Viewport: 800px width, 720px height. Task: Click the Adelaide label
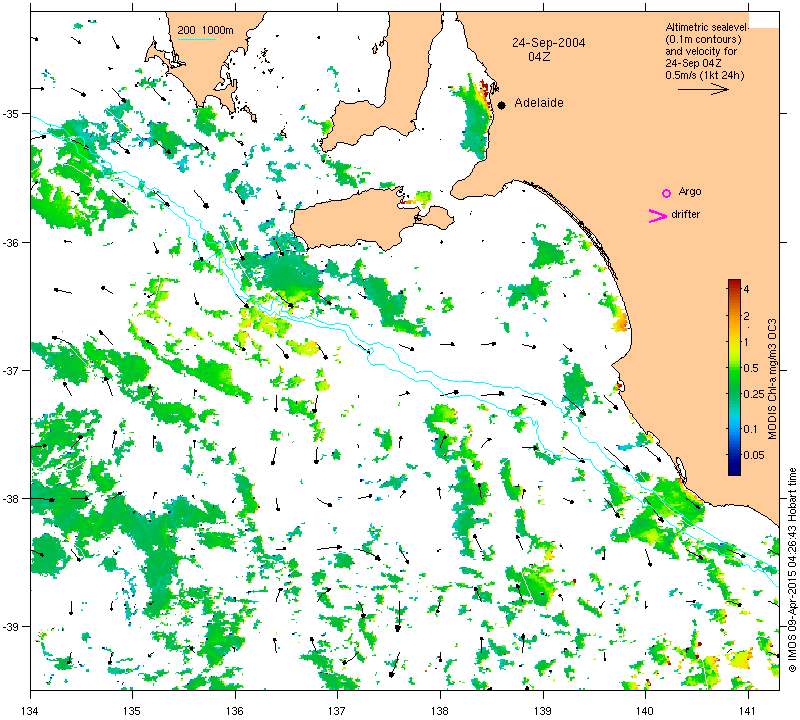pyautogui.click(x=539, y=103)
